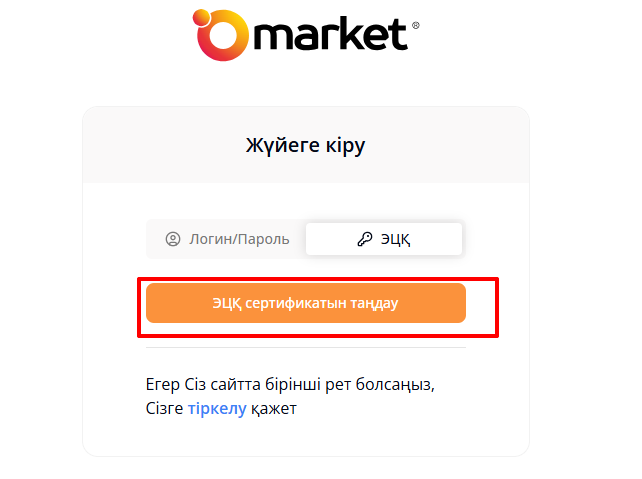Click the divider line under the orange button
The image size is (642, 479).
(x=306, y=347)
